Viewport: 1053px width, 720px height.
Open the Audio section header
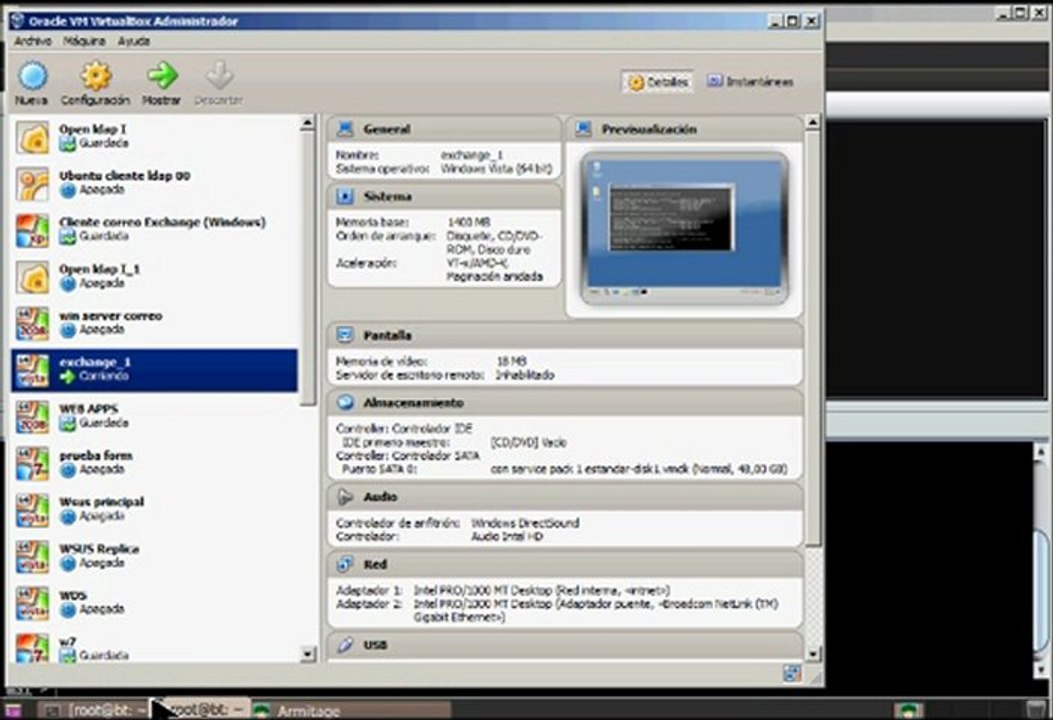[565, 496]
